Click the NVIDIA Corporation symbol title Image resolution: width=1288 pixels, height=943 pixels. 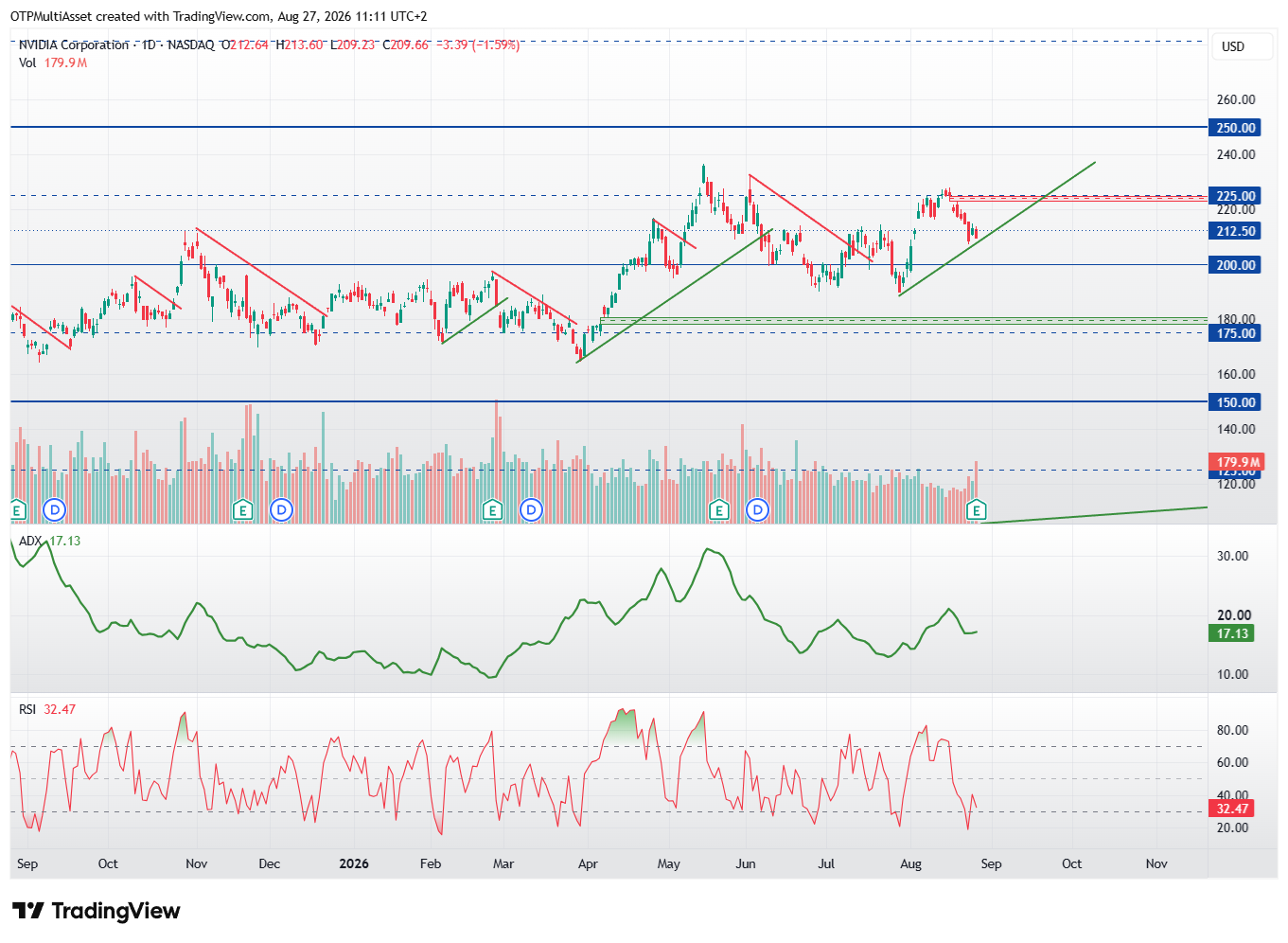pos(74,44)
